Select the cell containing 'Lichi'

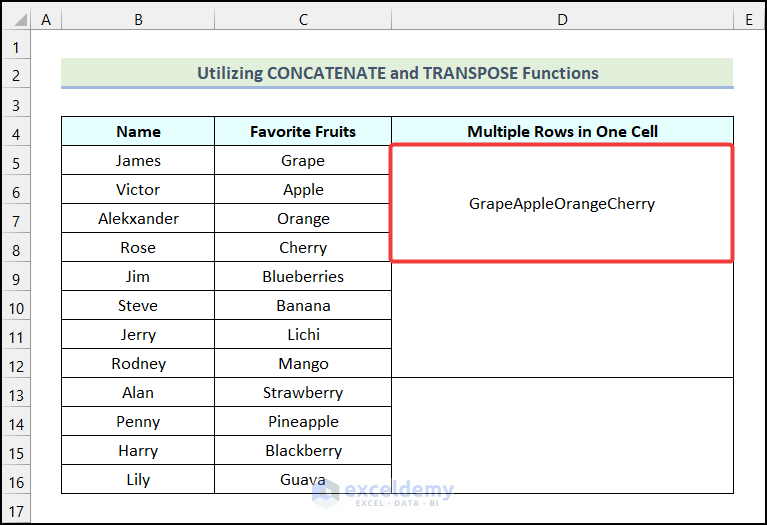click(x=303, y=334)
